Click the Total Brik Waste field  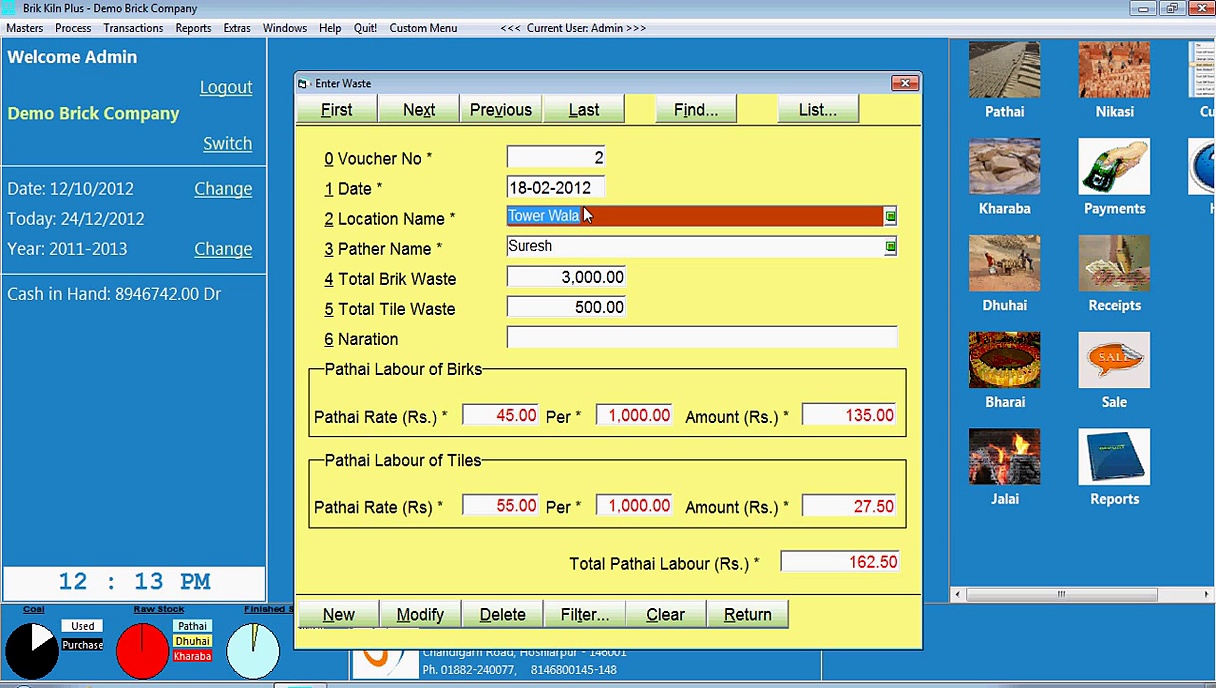coord(567,277)
